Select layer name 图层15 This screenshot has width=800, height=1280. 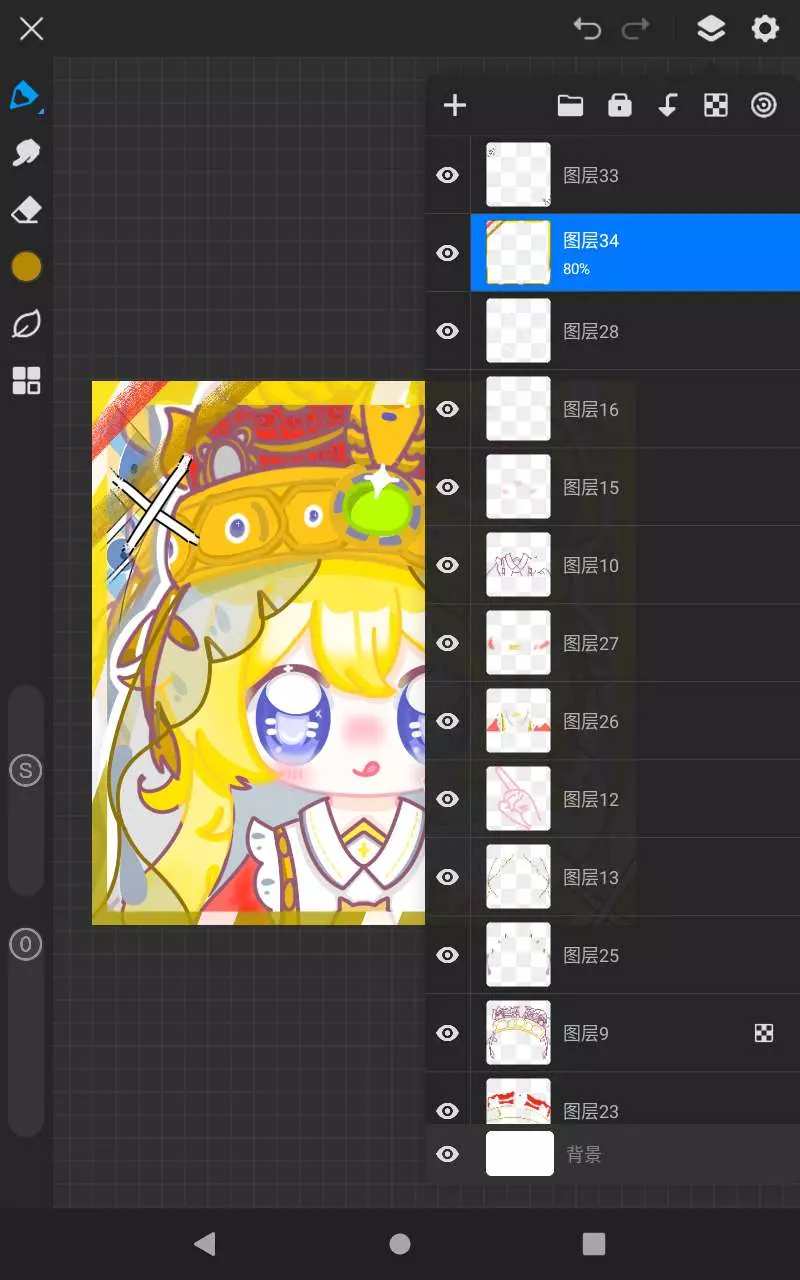[x=591, y=487]
